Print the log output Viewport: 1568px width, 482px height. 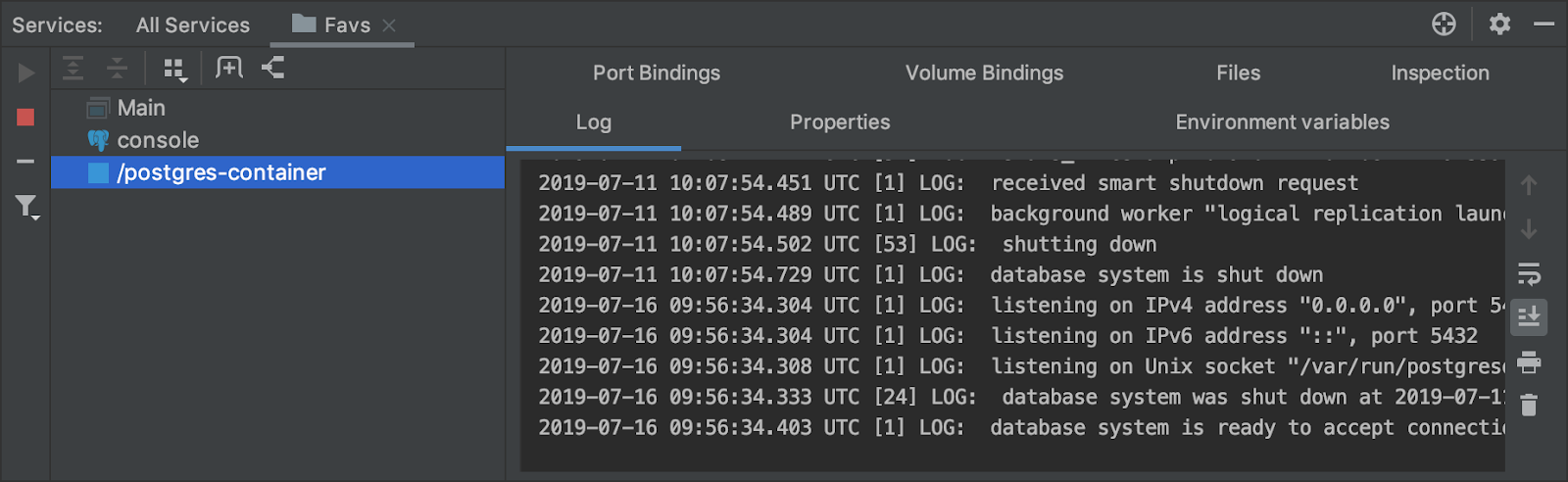click(1529, 362)
